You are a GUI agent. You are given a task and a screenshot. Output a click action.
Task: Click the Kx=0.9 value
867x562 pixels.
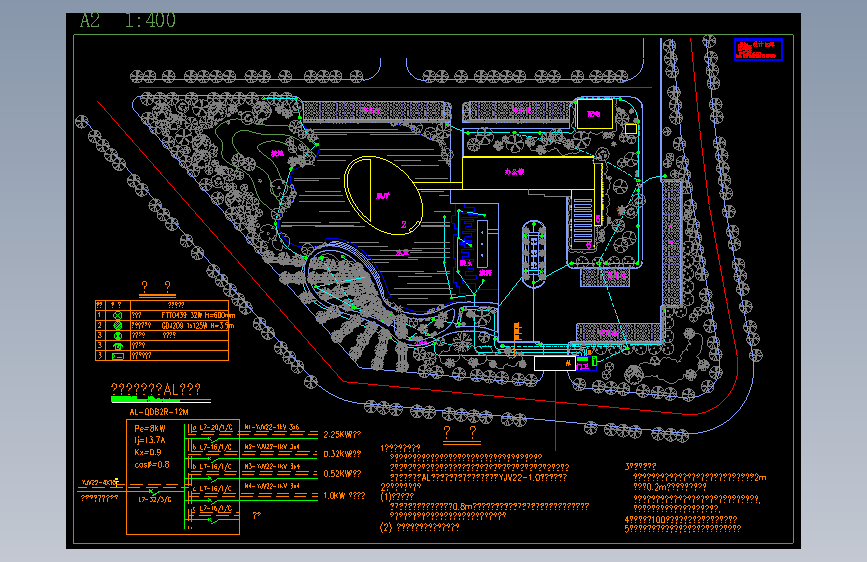(148, 452)
